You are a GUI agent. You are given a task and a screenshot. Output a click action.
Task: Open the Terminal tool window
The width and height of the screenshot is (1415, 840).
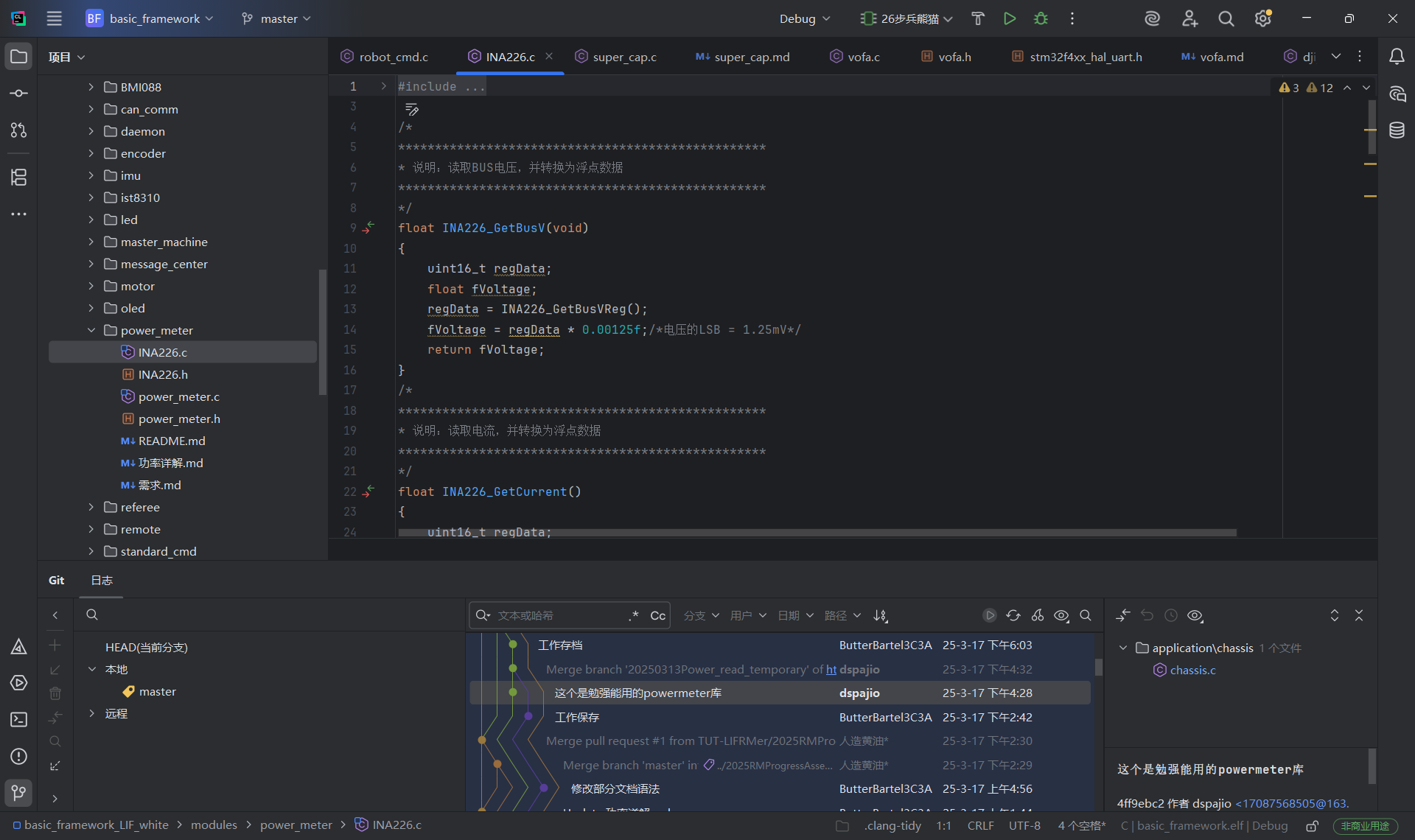[x=19, y=720]
